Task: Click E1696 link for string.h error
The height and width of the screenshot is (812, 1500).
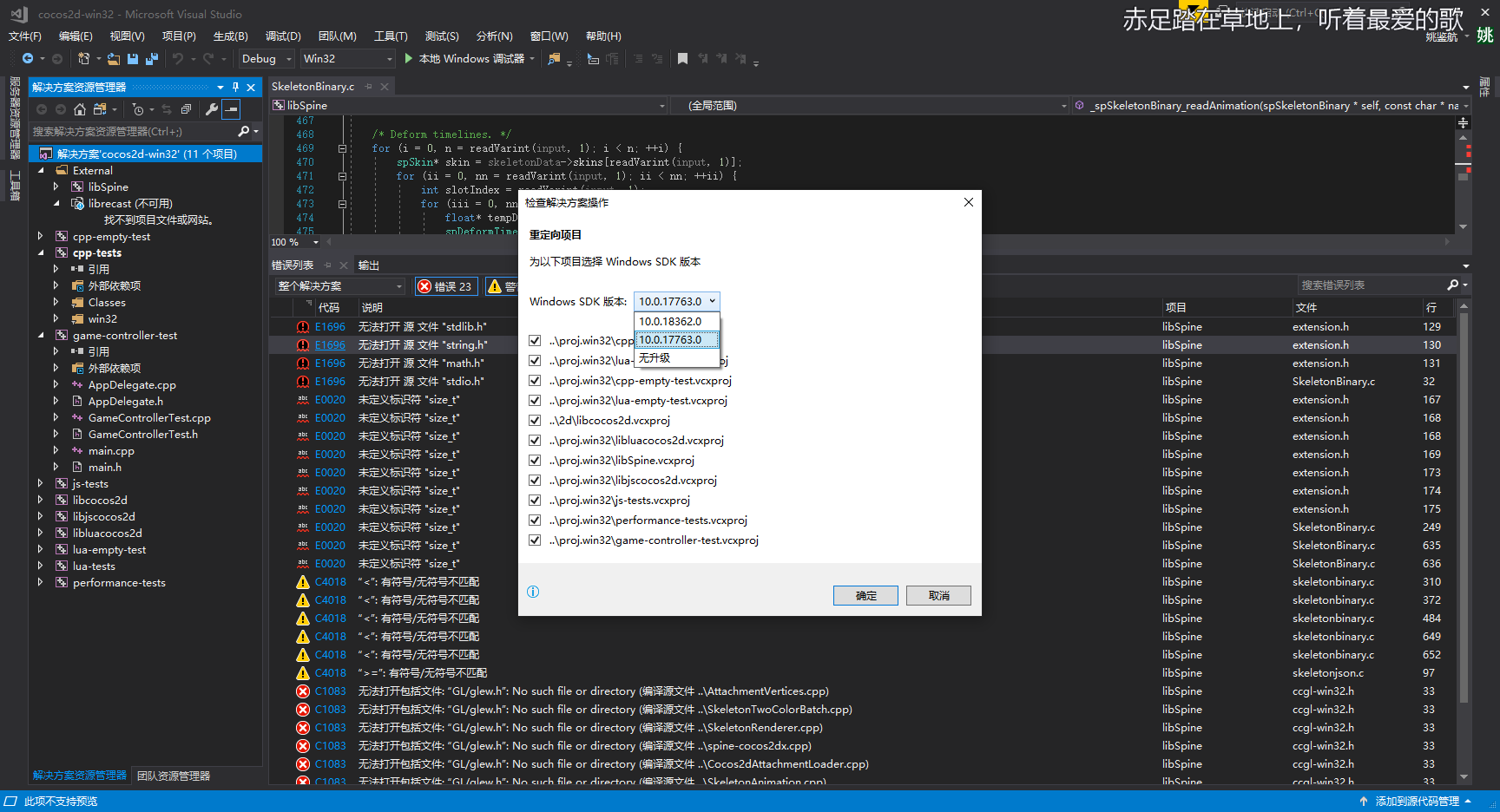Action: (330, 345)
